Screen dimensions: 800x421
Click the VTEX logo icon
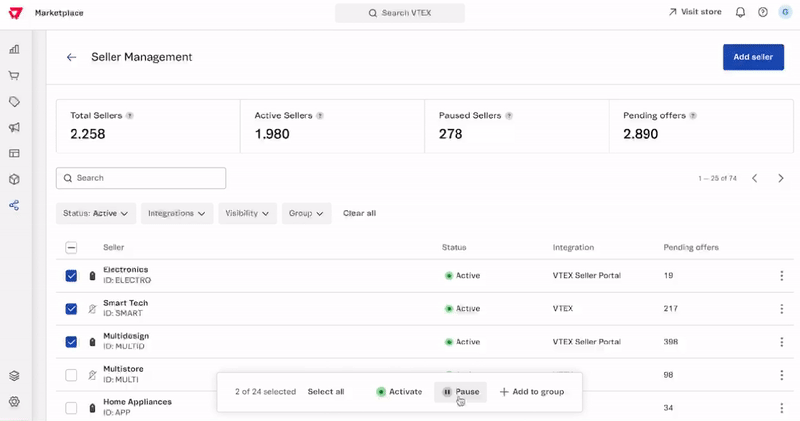14,13
